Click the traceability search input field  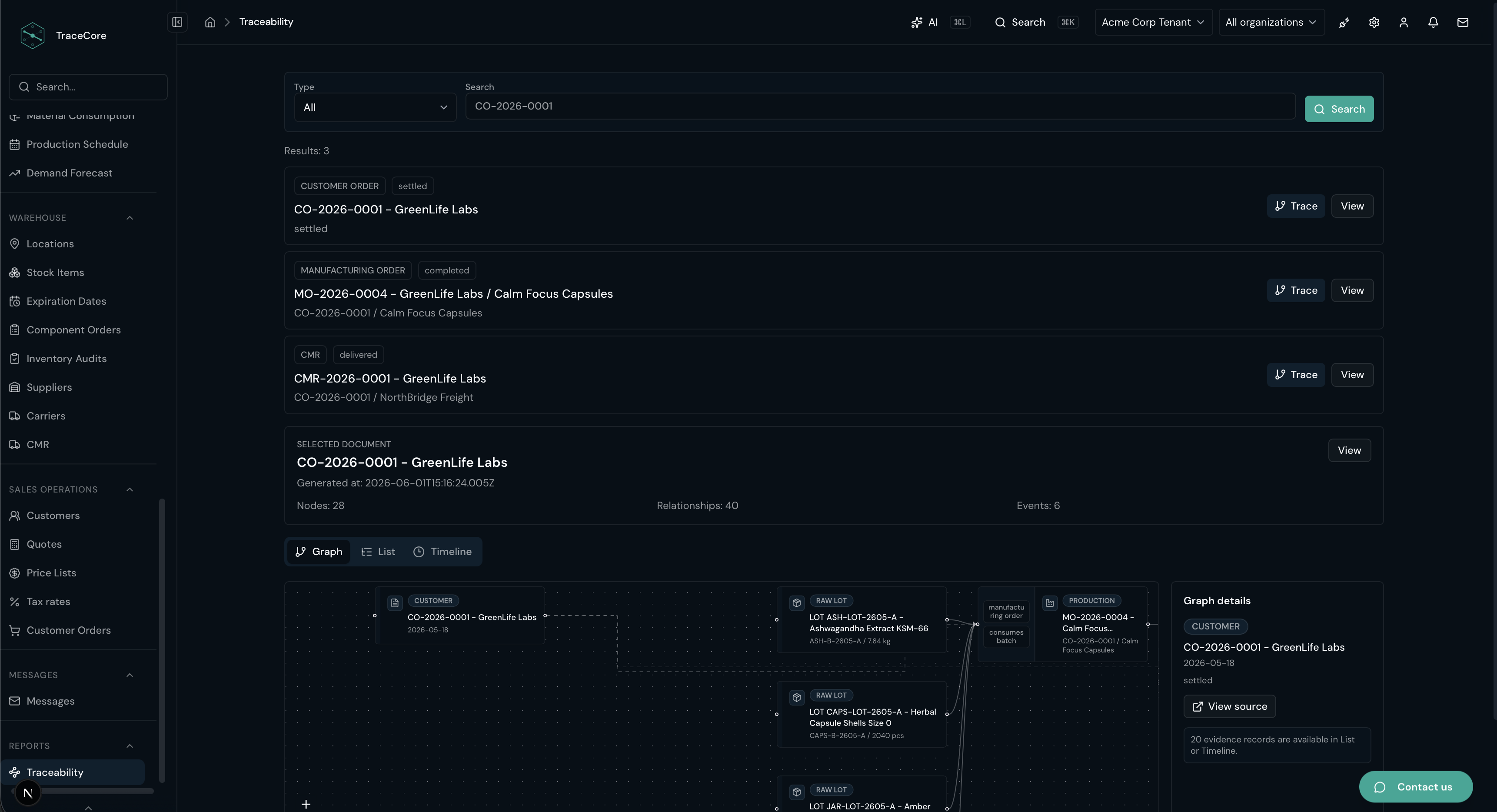(x=880, y=106)
